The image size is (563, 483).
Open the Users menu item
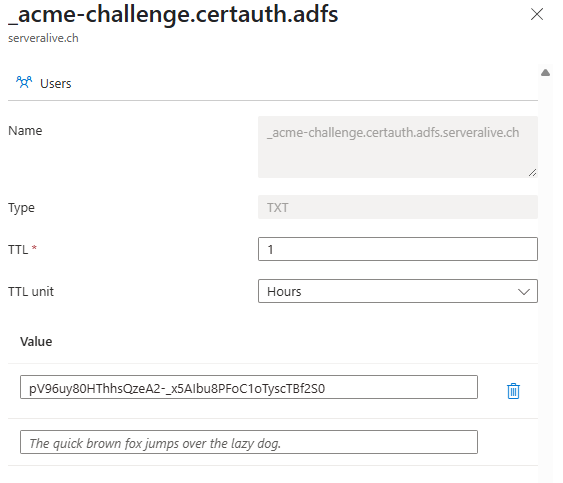pos(43,83)
